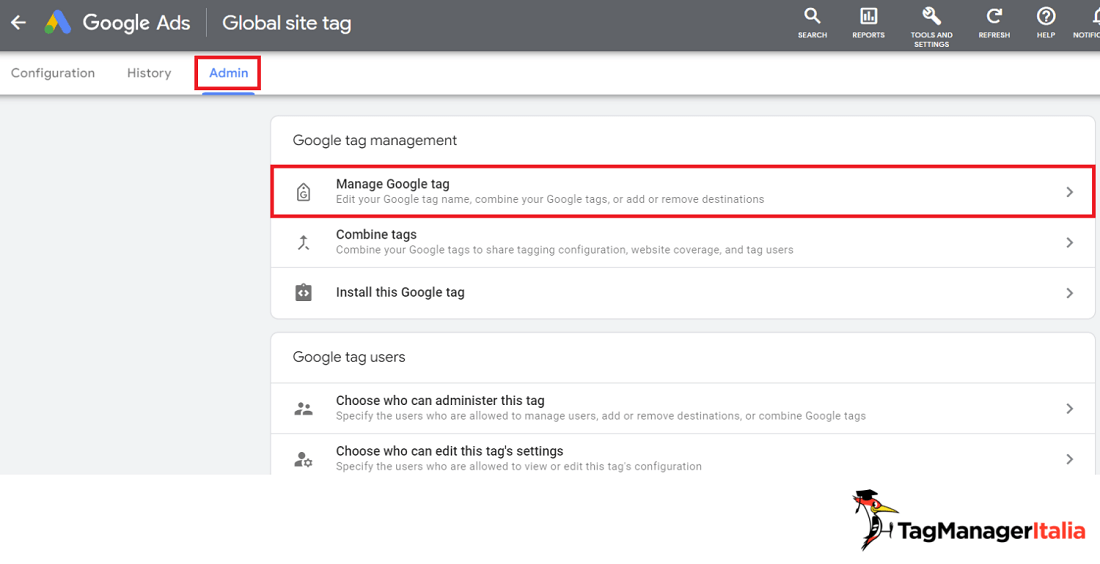The height and width of the screenshot is (564, 1100).
Task: Switch to the History tab
Action: pyautogui.click(x=149, y=73)
